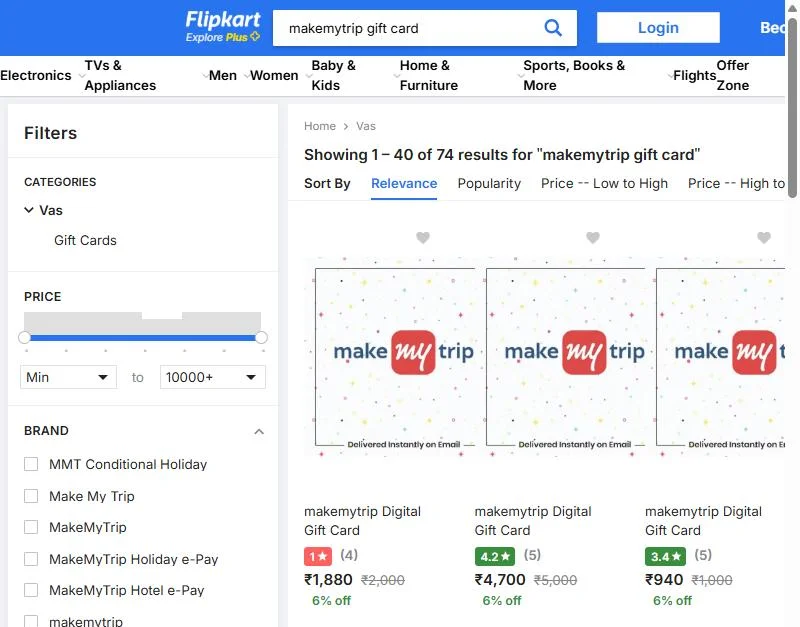
Task: Select Gift Cards category
Action: click(85, 240)
